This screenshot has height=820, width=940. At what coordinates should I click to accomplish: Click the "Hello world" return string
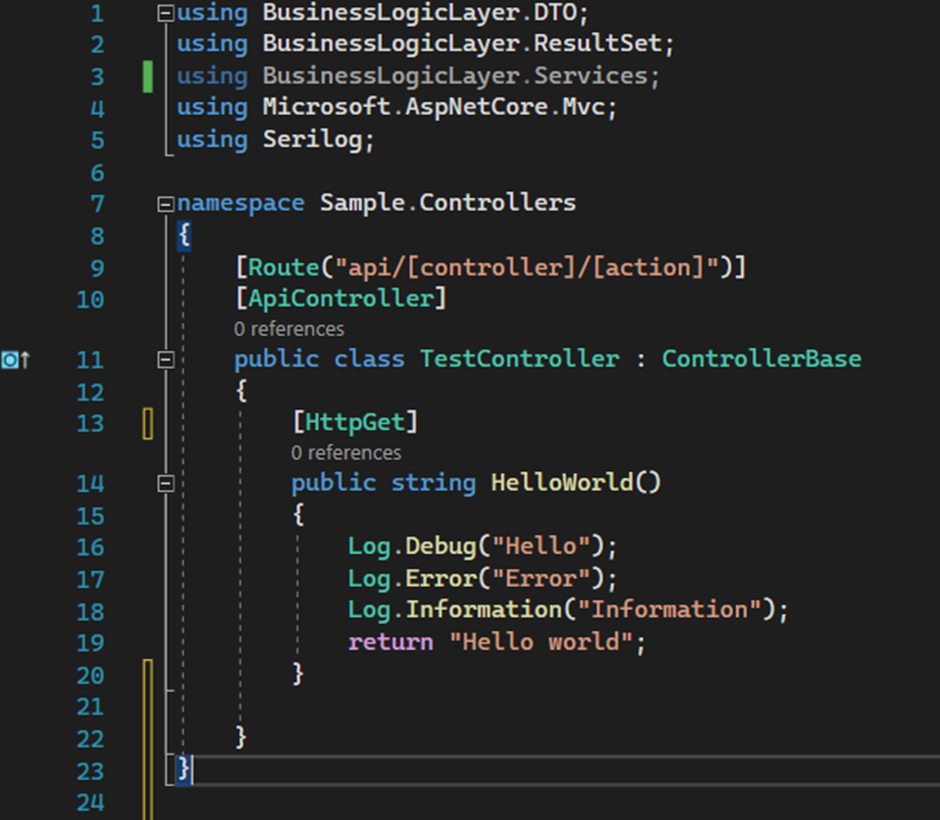[540, 642]
